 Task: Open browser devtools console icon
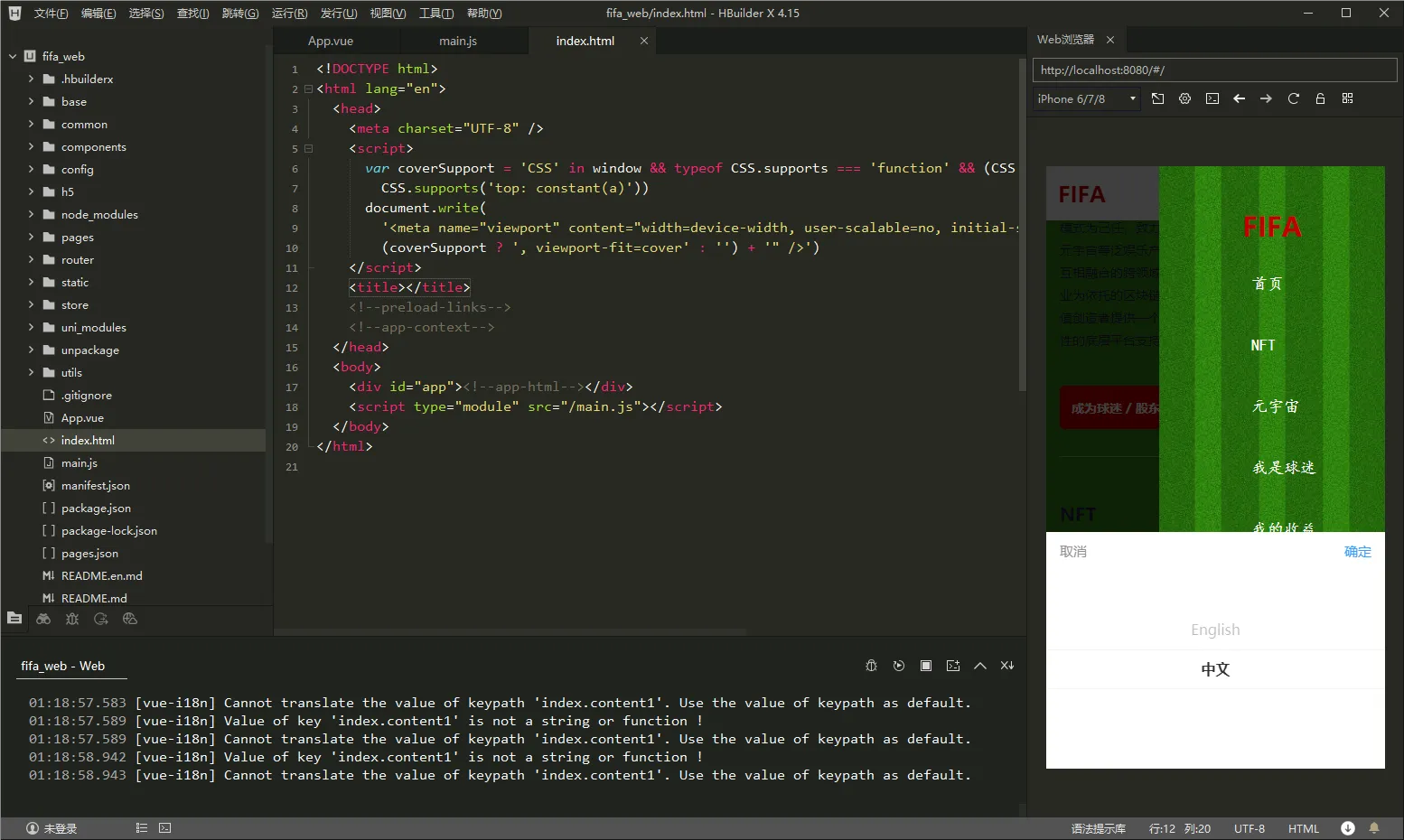click(x=1212, y=98)
